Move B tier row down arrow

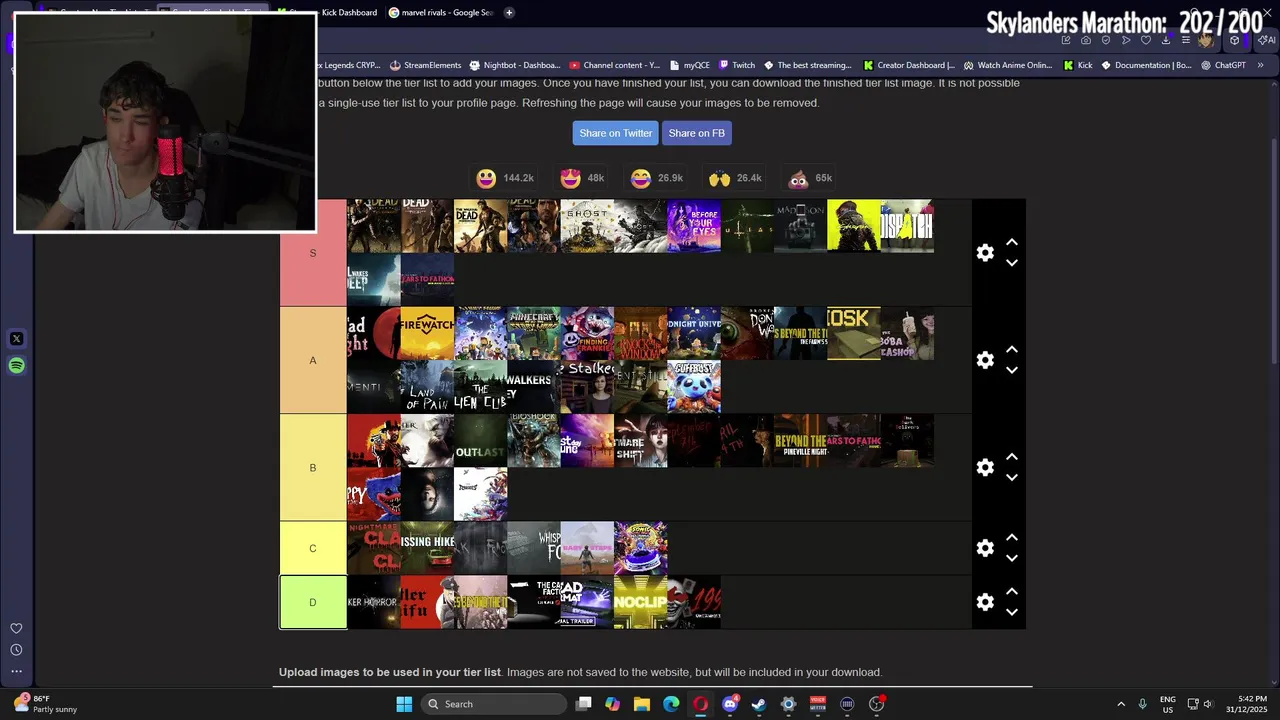coord(1012,478)
